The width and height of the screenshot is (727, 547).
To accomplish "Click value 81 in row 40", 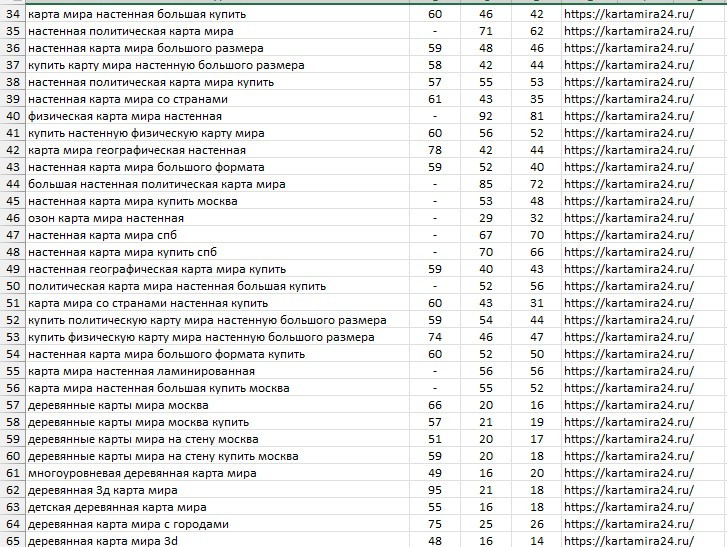I will point(536,116).
